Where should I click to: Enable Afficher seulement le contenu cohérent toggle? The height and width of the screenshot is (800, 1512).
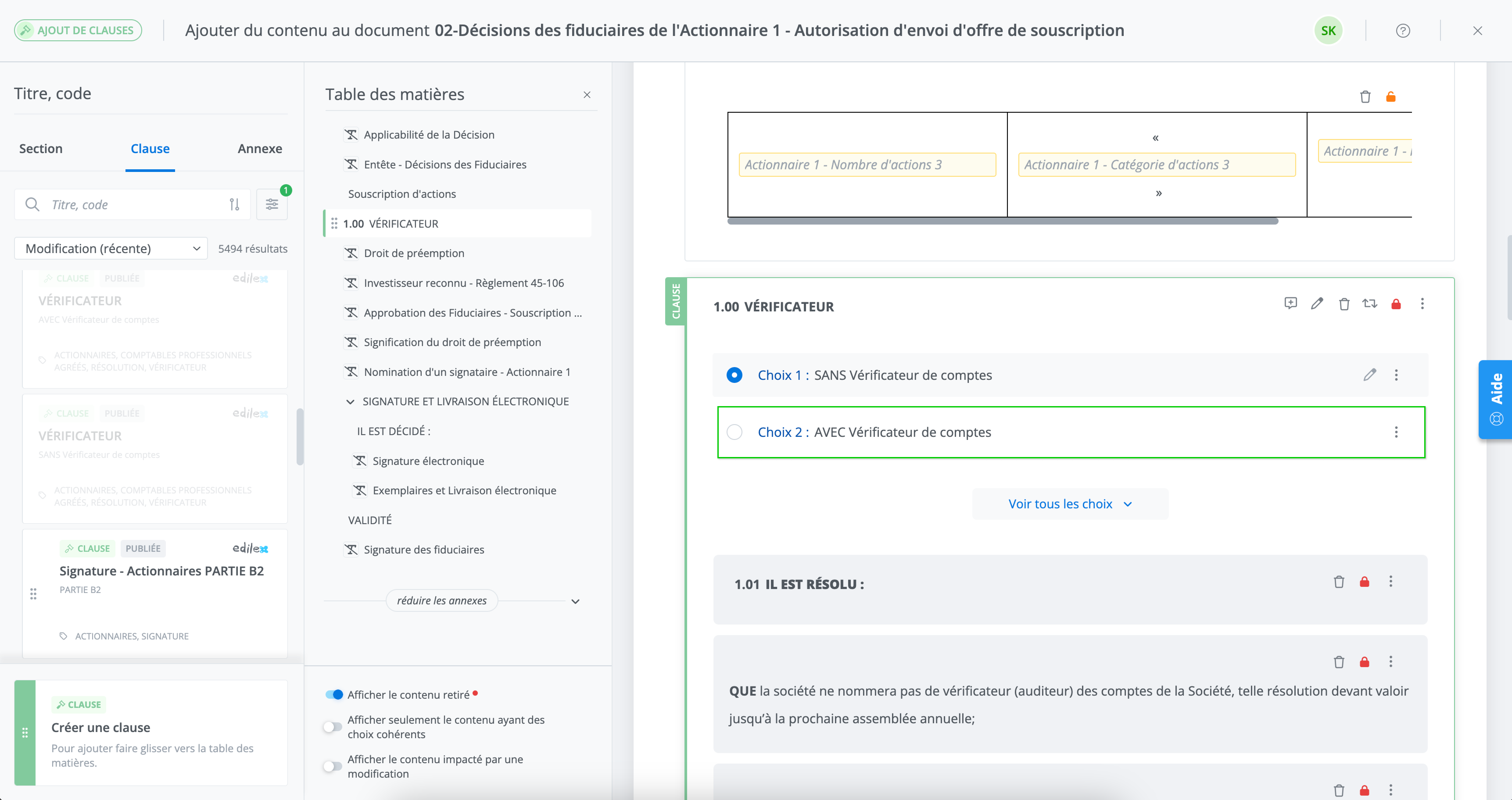point(333,727)
